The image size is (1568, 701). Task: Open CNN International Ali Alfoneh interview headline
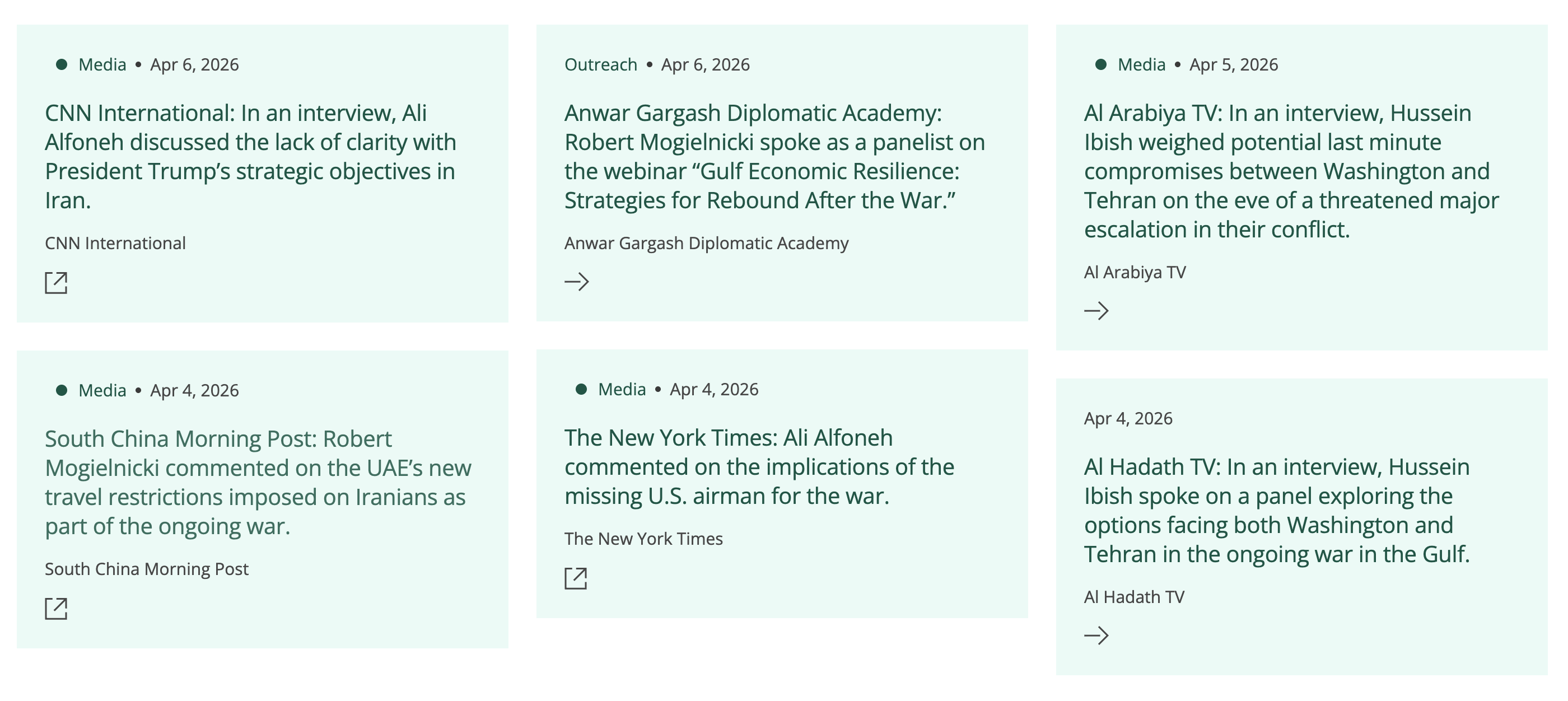[x=250, y=156]
